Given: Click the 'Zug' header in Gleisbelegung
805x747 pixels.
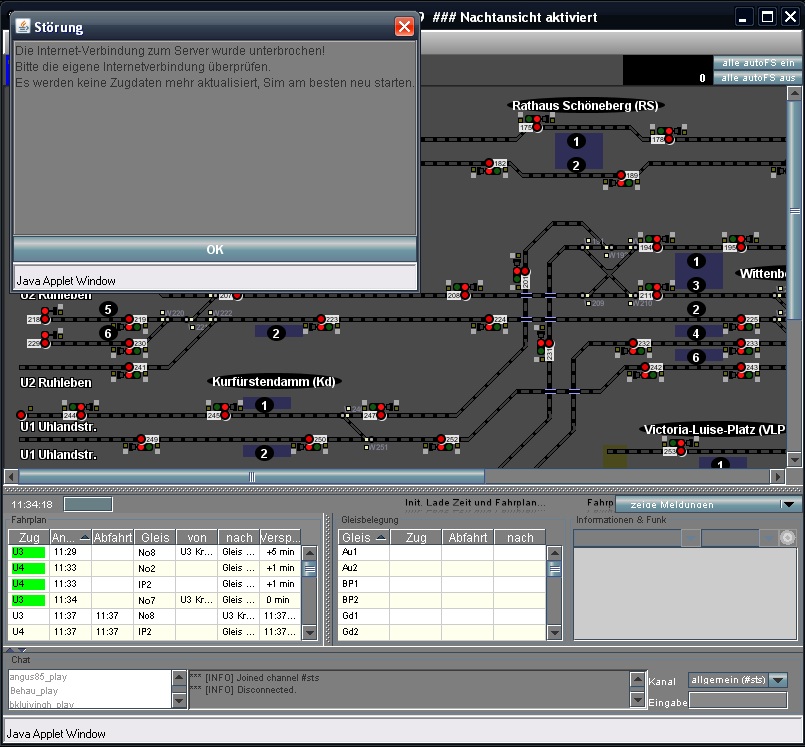Looking at the screenshot, I should [416, 538].
